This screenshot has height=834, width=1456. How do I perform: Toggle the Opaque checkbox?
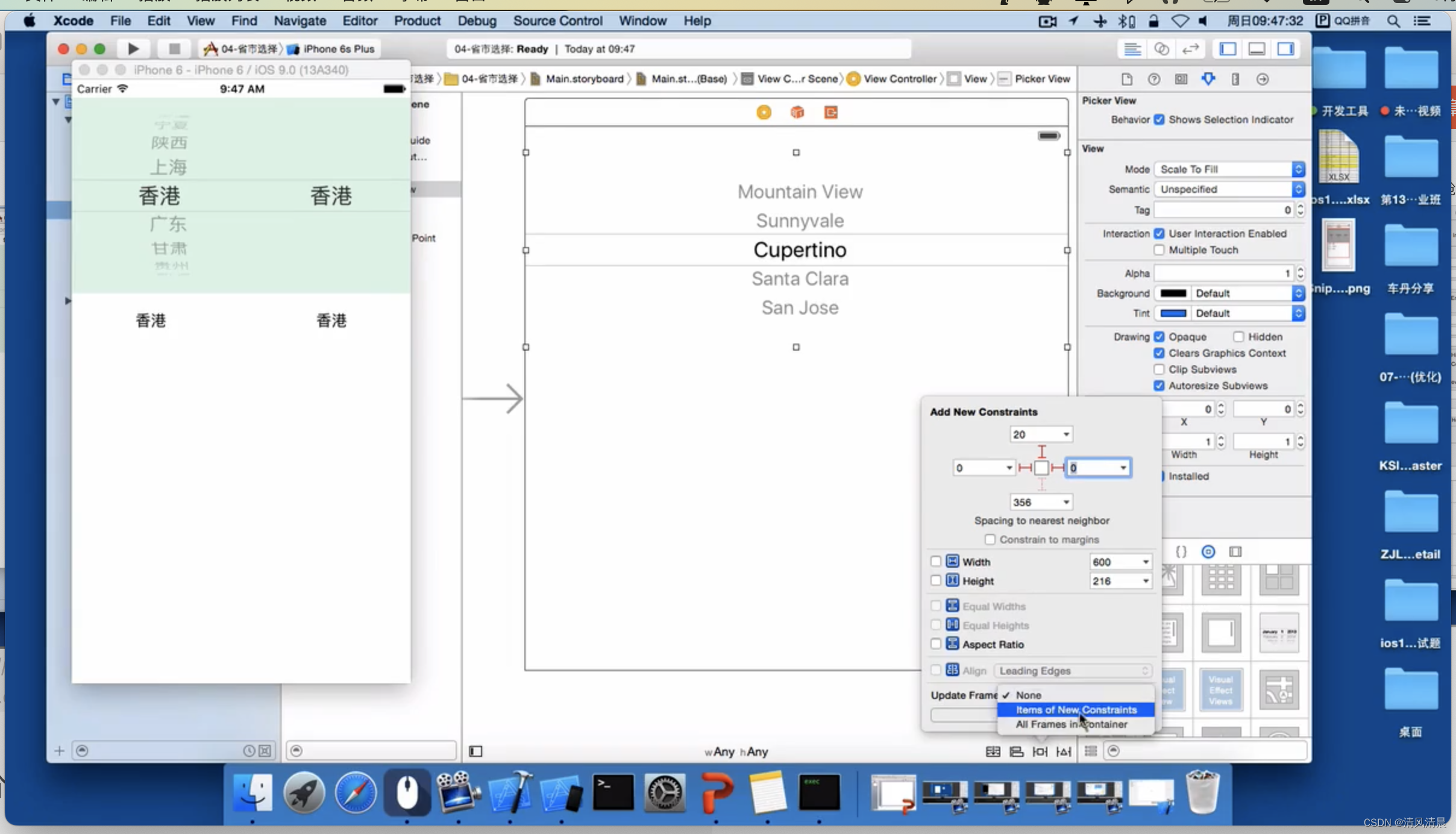click(1159, 336)
